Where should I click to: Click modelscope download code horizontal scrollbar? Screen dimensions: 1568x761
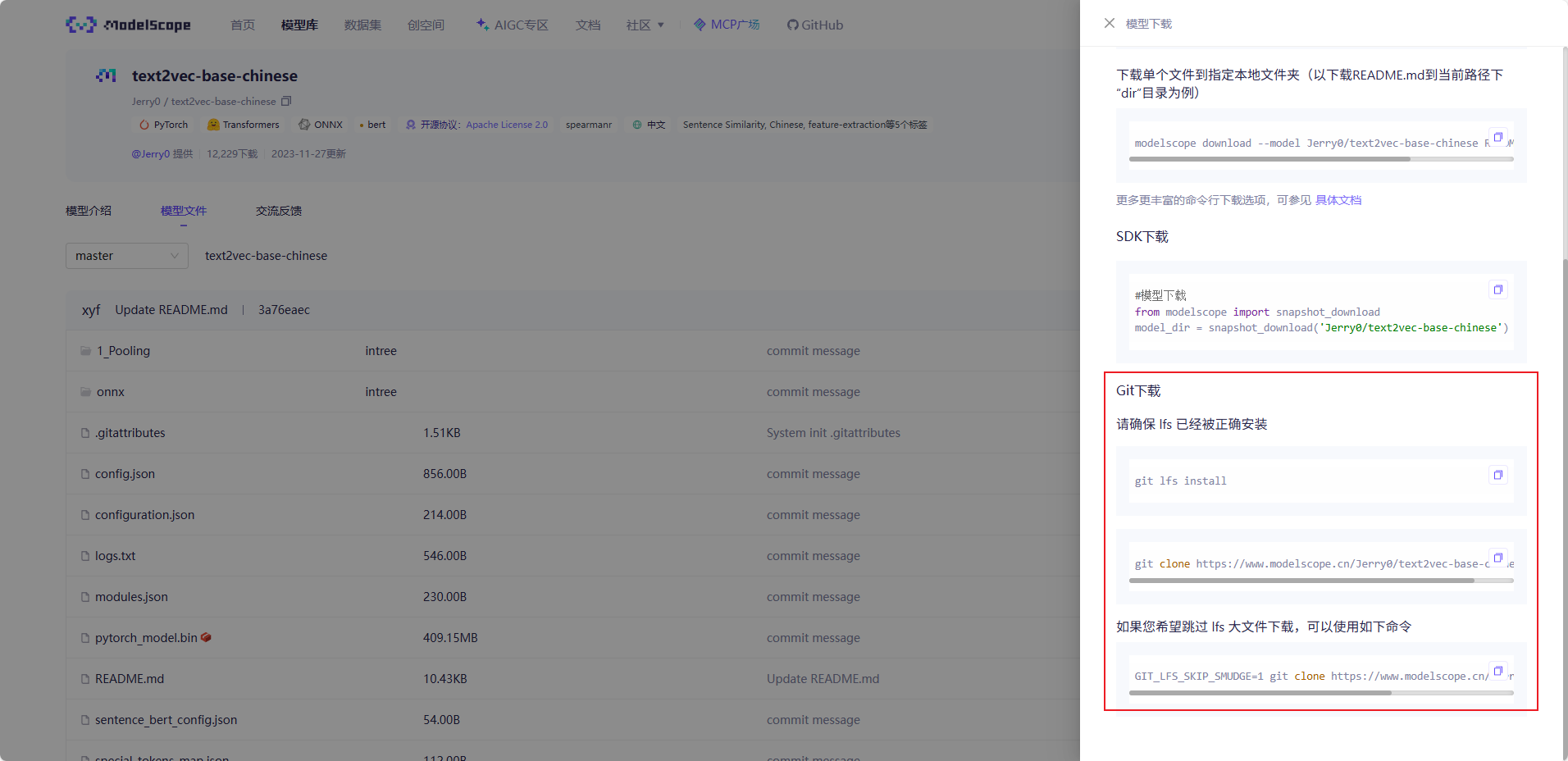(1269, 159)
